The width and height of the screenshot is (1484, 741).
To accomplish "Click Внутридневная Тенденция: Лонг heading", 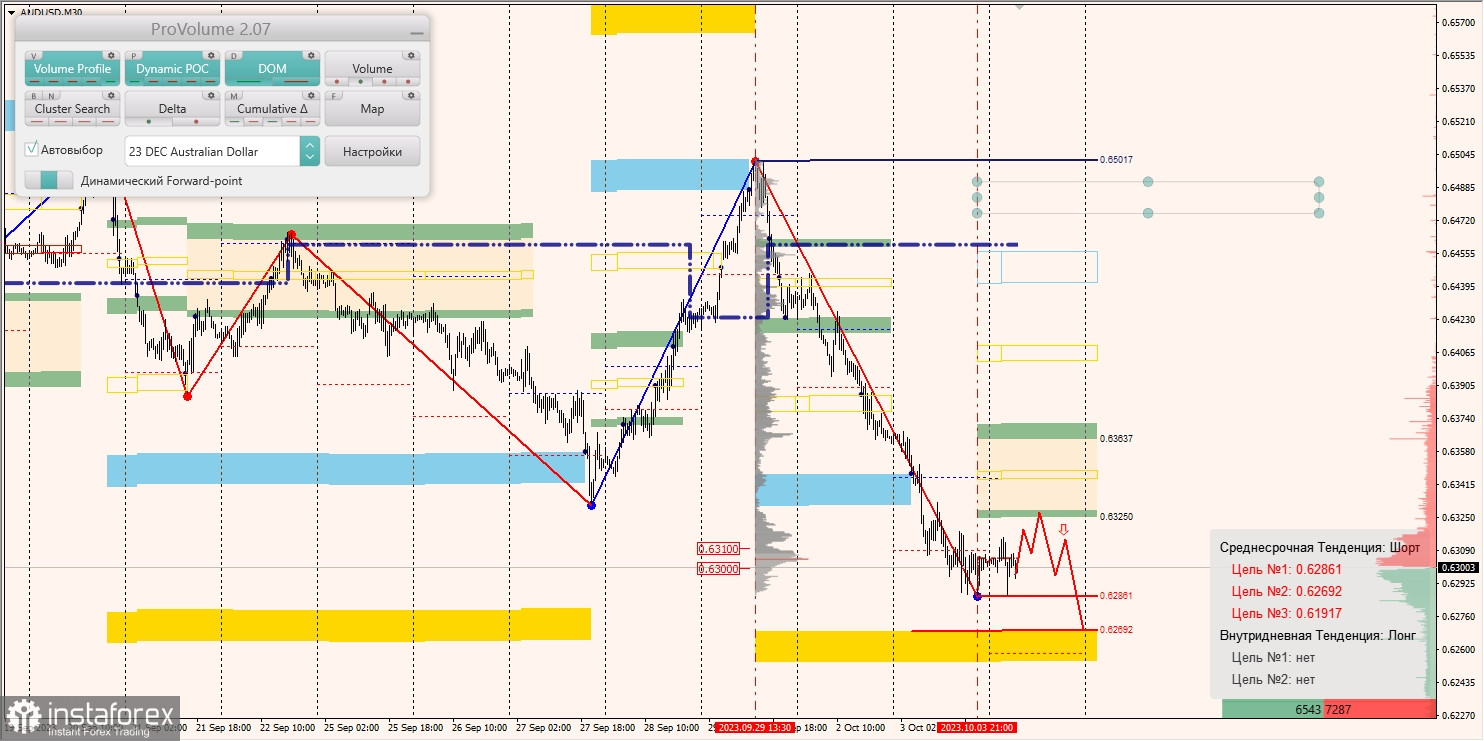I will (x=1317, y=636).
